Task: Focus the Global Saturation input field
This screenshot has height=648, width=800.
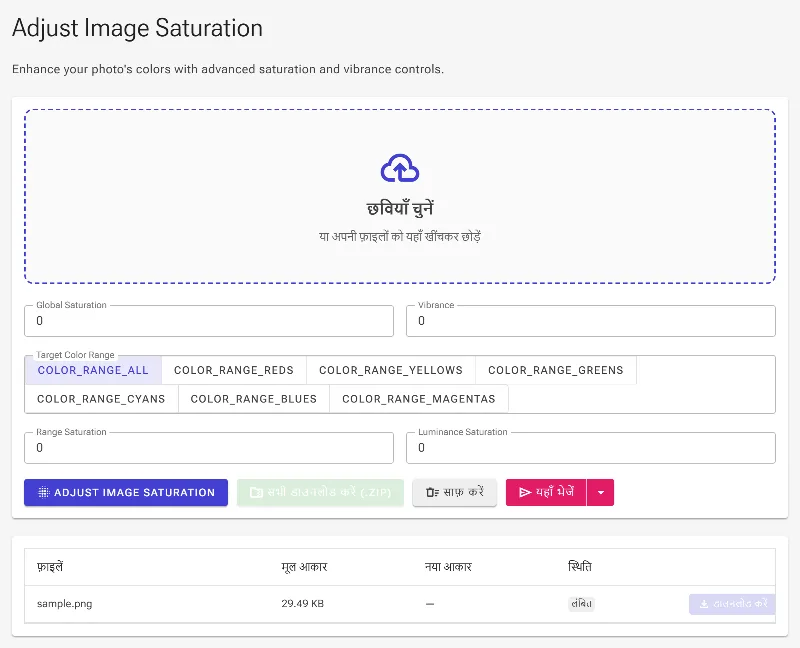Action: tap(209, 321)
